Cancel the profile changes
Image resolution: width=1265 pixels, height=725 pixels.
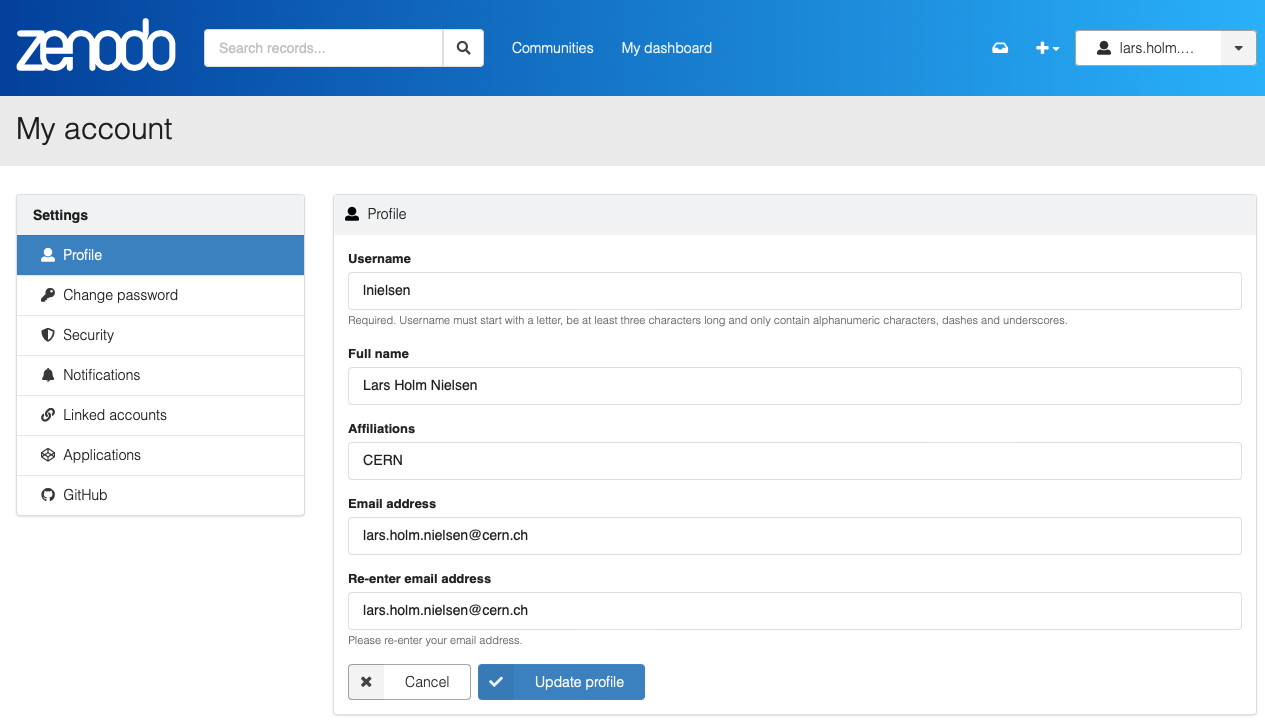pos(409,682)
